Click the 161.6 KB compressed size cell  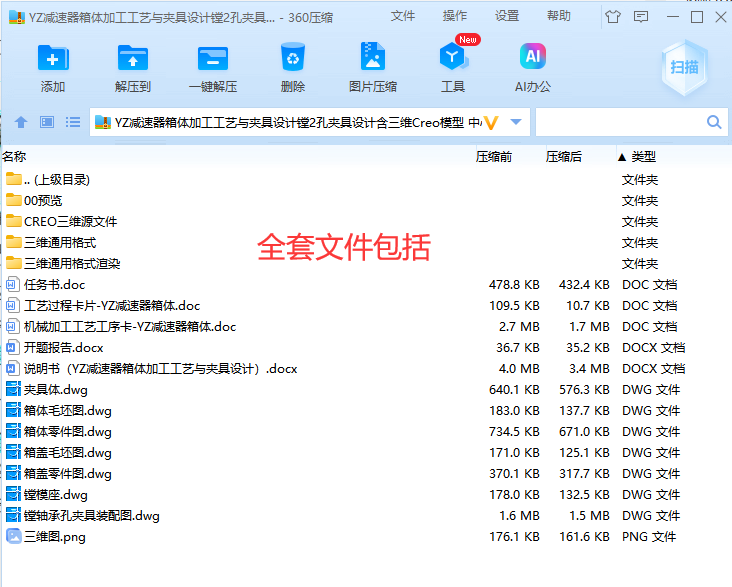(x=584, y=537)
